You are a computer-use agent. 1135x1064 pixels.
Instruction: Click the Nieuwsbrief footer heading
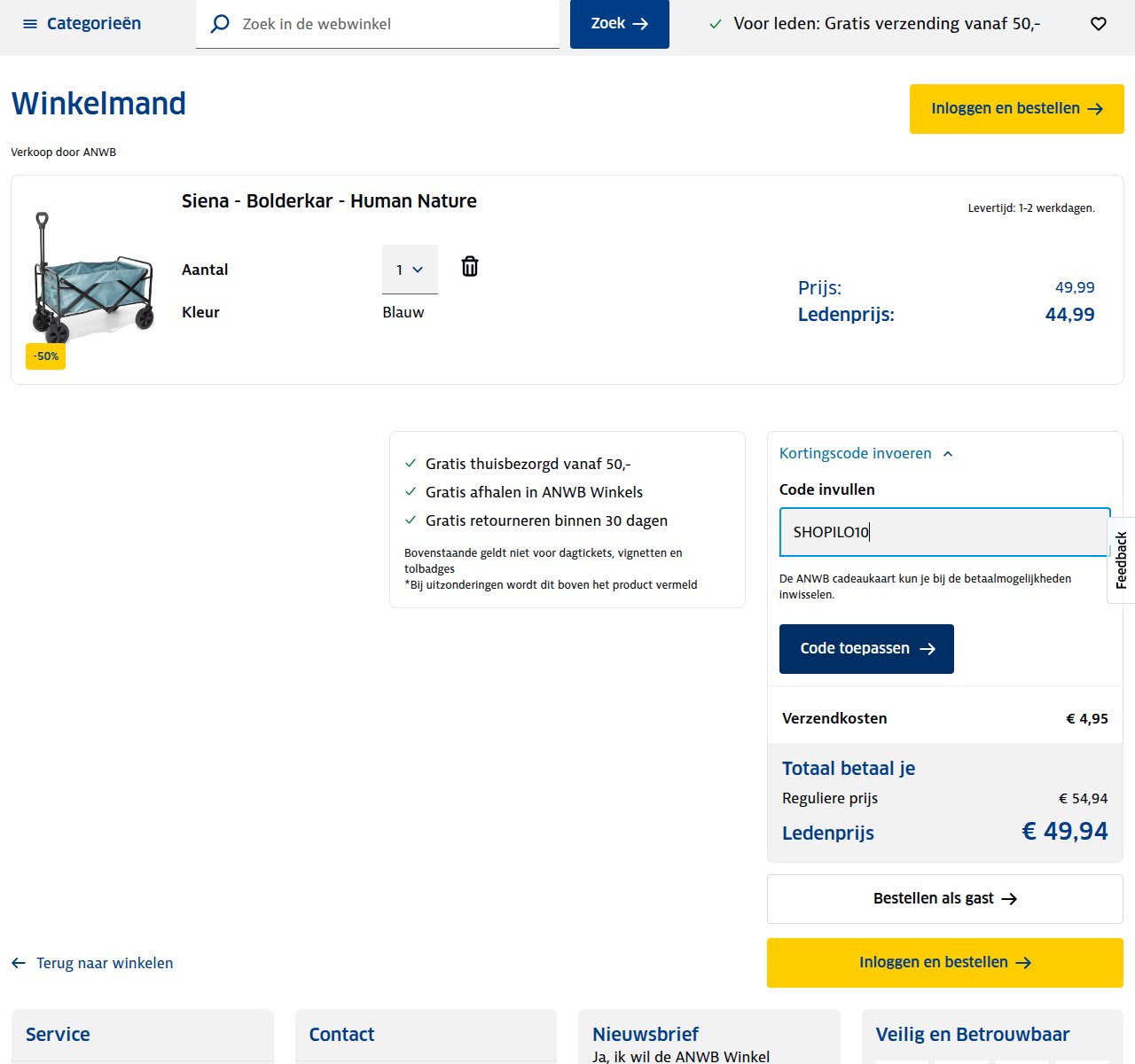pyautogui.click(x=646, y=1035)
